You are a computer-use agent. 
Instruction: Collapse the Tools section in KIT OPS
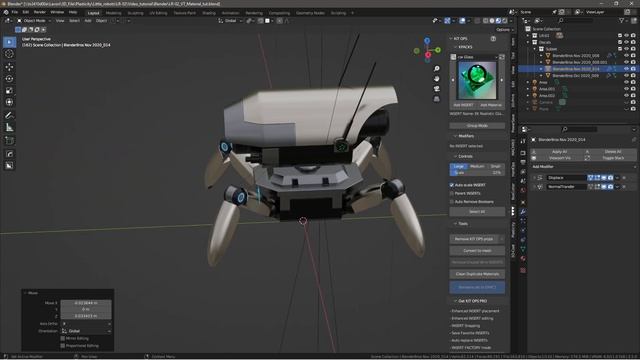(456, 224)
